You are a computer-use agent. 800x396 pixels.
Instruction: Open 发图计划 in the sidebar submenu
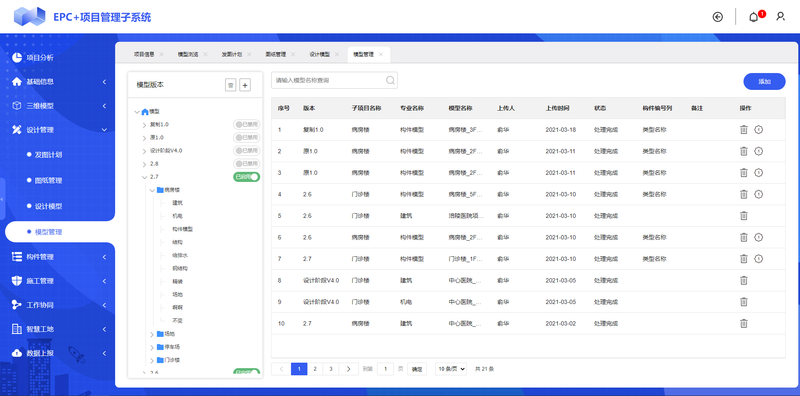(x=48, y=155)
